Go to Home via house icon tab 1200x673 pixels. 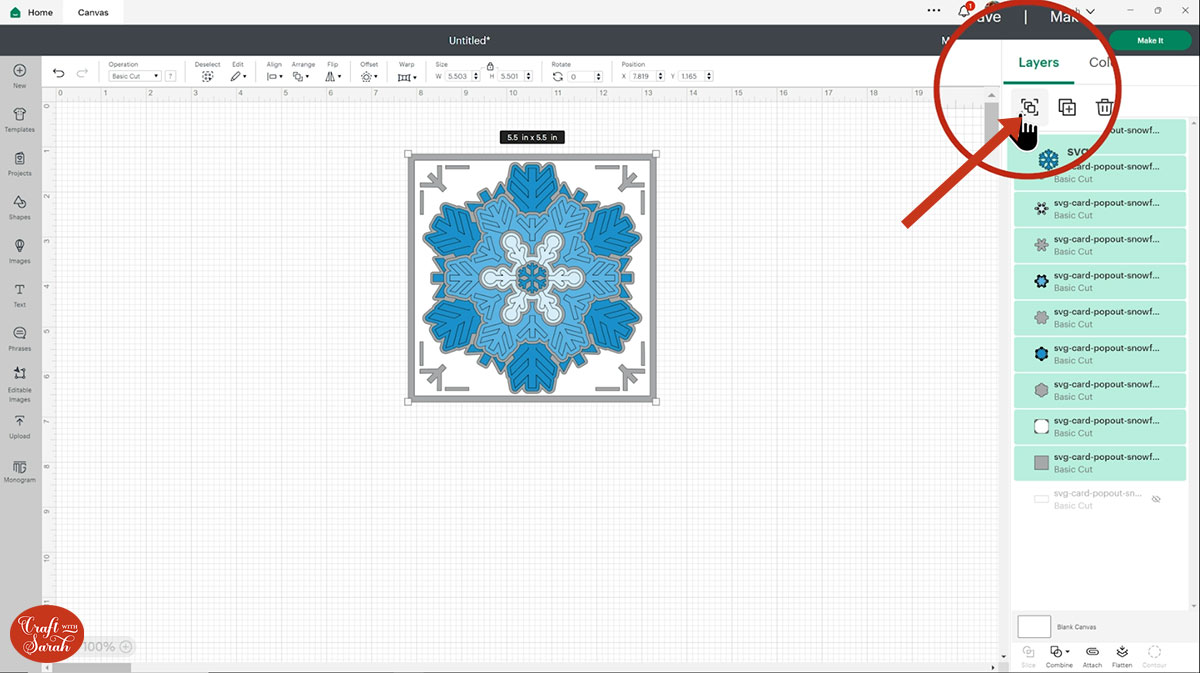click(32, 12)
